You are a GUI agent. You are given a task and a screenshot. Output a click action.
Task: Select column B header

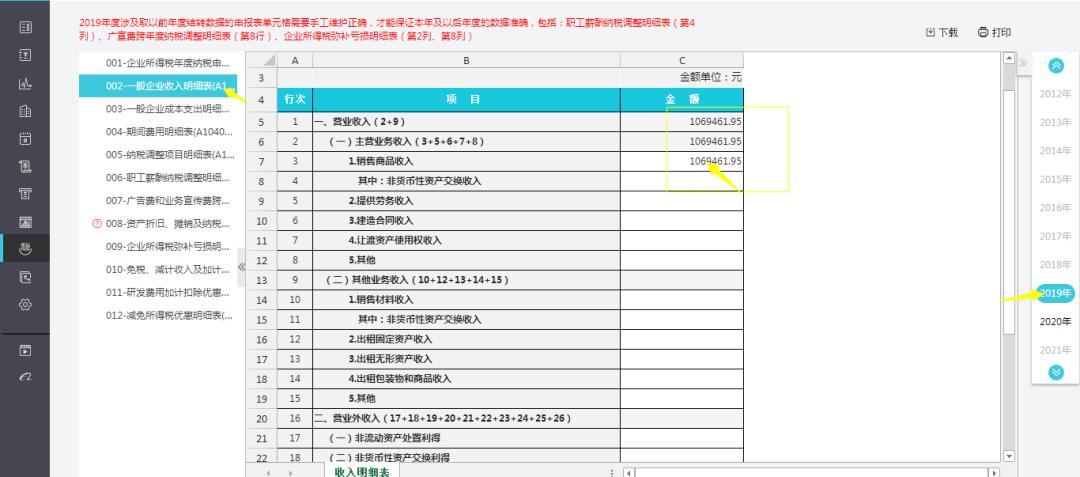pos(466,61)
